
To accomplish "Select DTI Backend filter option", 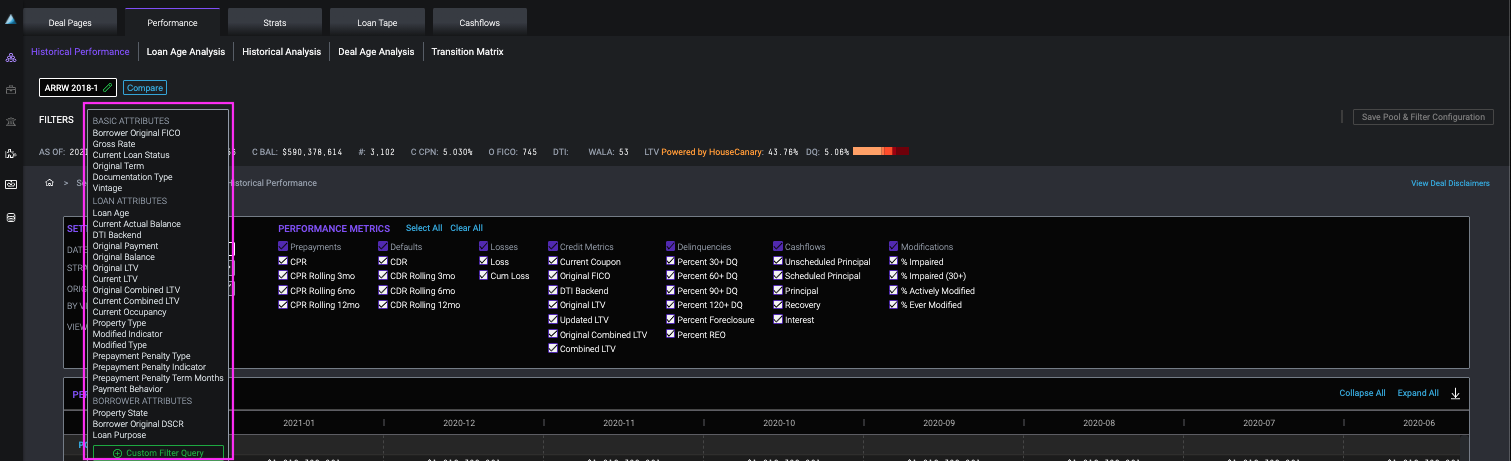I will (117, 235).
